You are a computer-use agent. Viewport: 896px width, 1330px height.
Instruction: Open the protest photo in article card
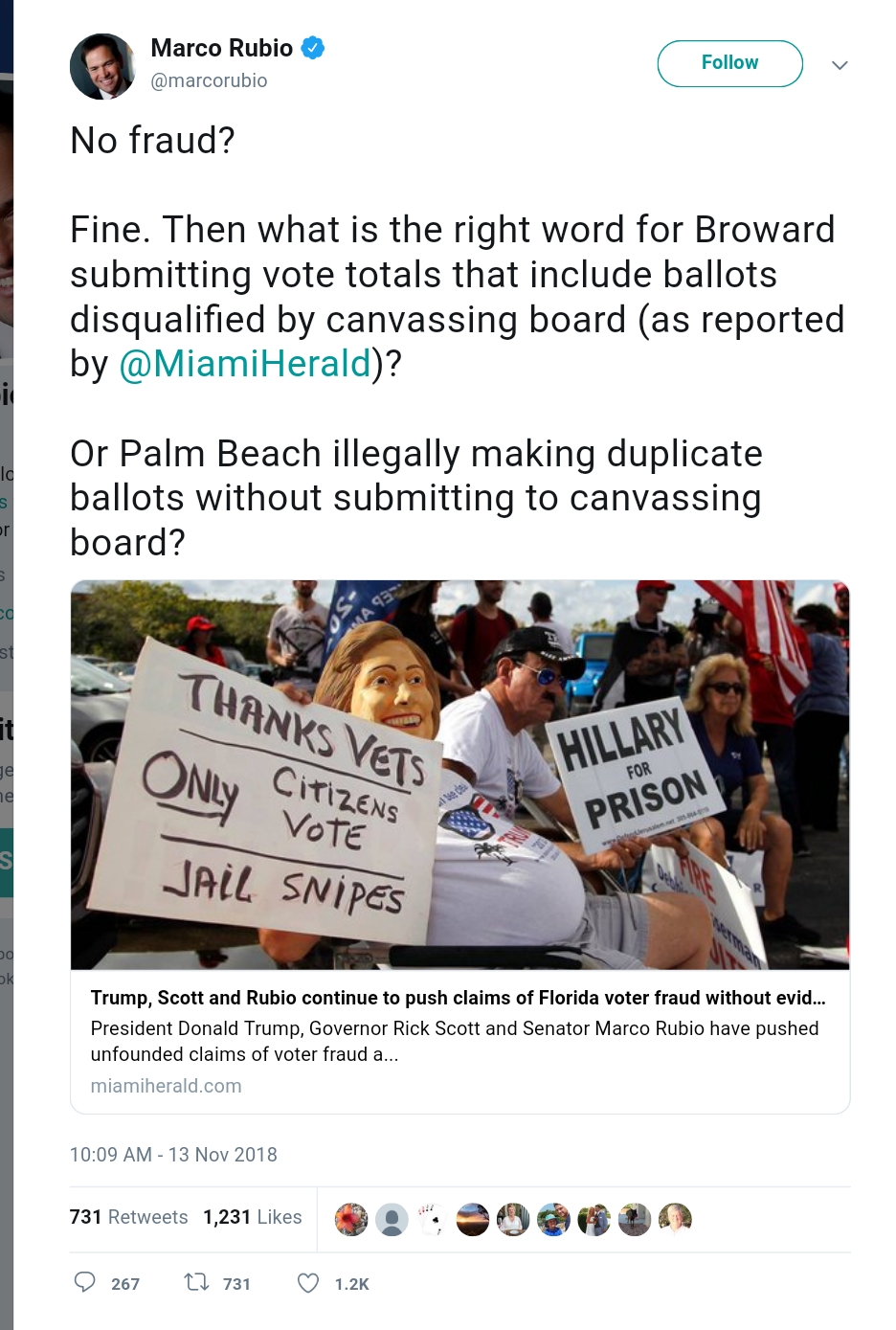click(459, 775)
